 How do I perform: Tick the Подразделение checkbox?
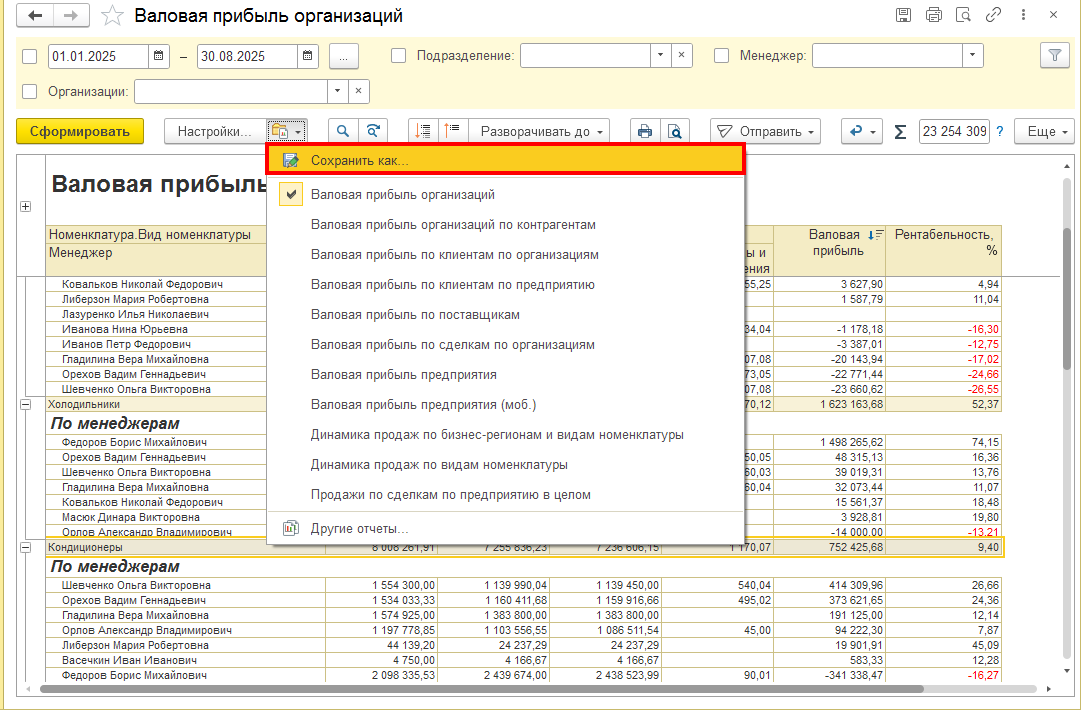(x=398, y=56)
